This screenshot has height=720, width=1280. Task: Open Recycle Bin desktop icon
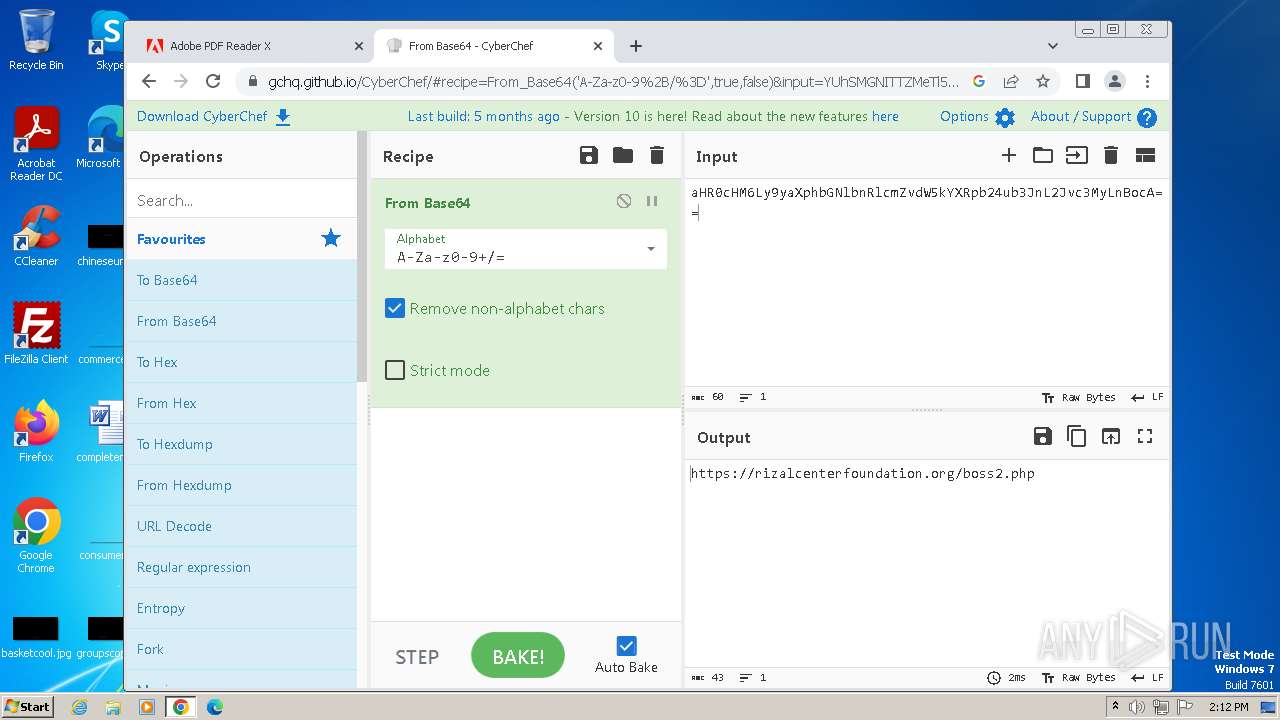click(x=36, y=40)
